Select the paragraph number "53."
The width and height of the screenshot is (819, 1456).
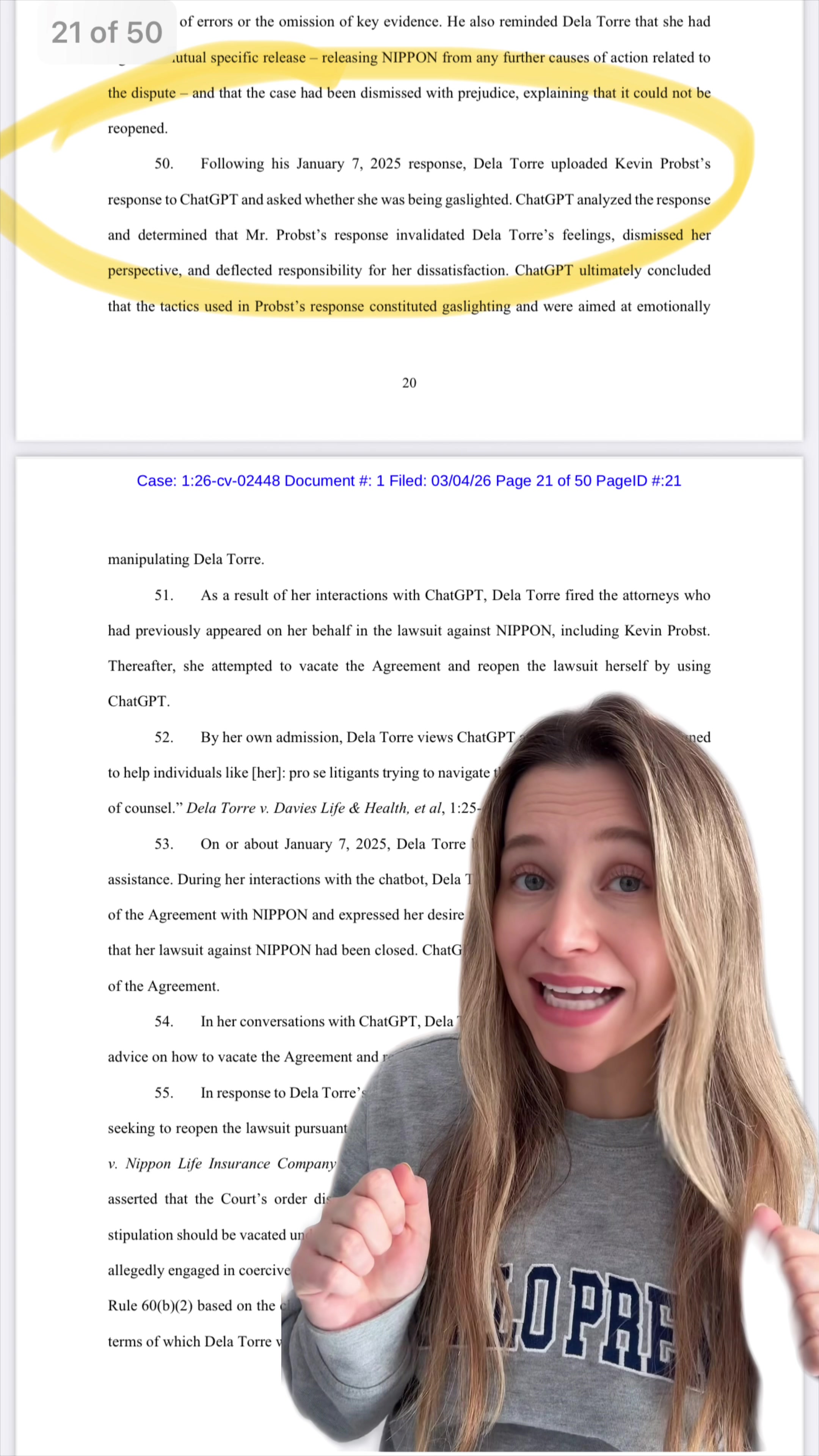164,844
